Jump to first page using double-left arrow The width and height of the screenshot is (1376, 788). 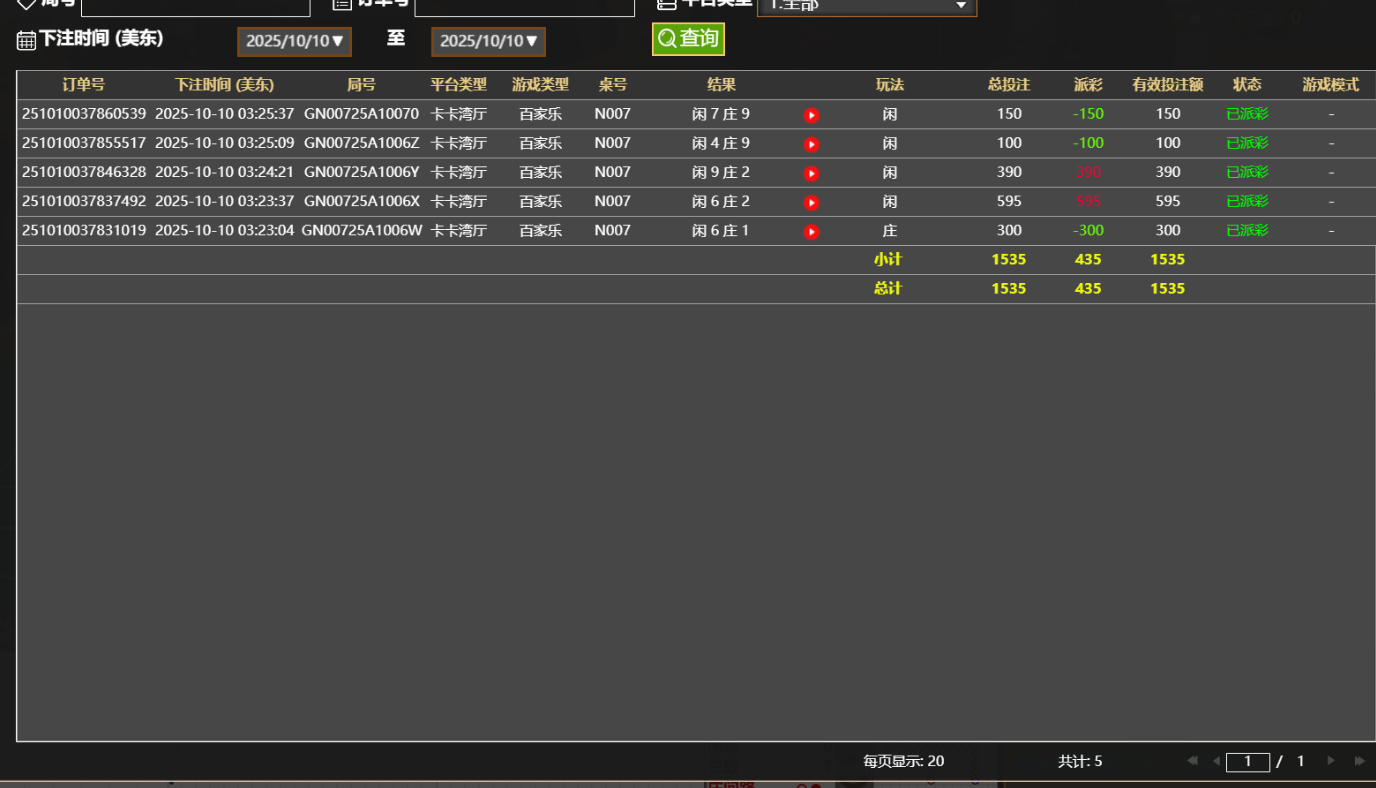[x=1191, y=761]
